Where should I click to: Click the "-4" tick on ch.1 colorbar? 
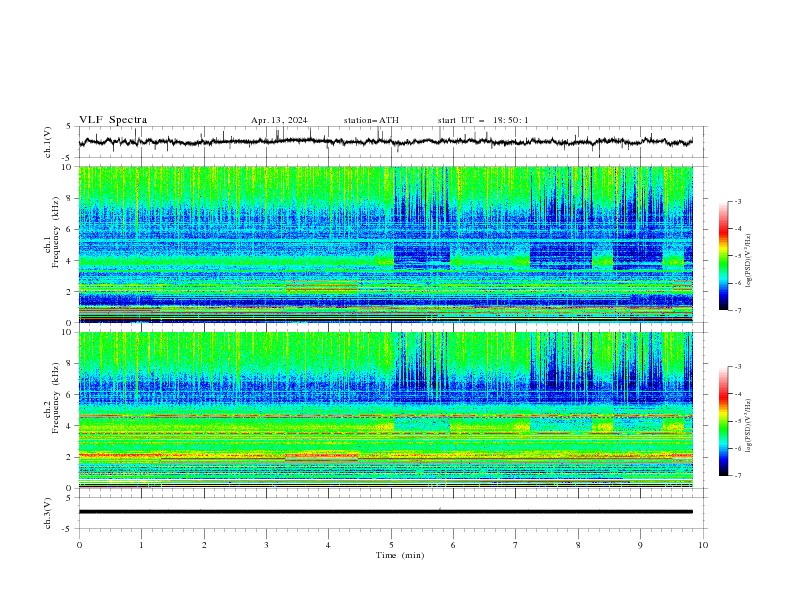738,229
